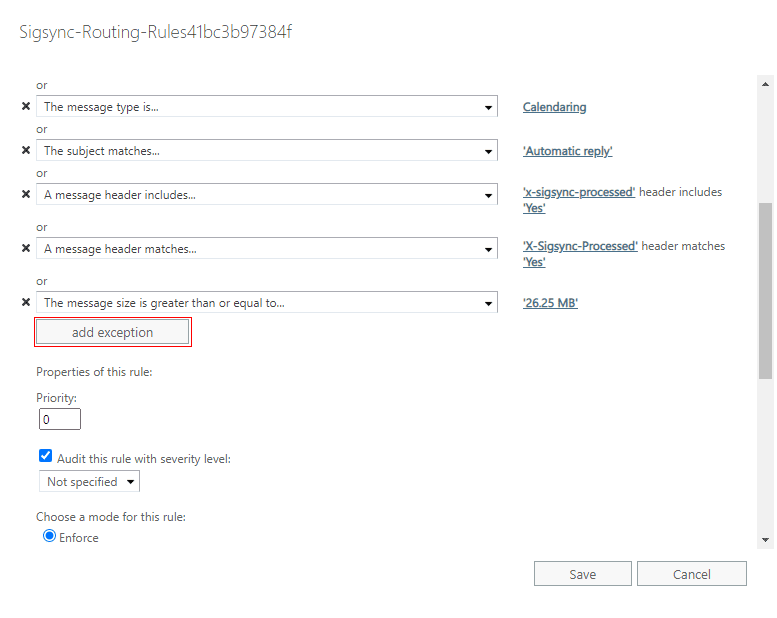Delete the 'message header matches' exception
The height and width of the screenshot is (618, 777).
pos(26,248)
